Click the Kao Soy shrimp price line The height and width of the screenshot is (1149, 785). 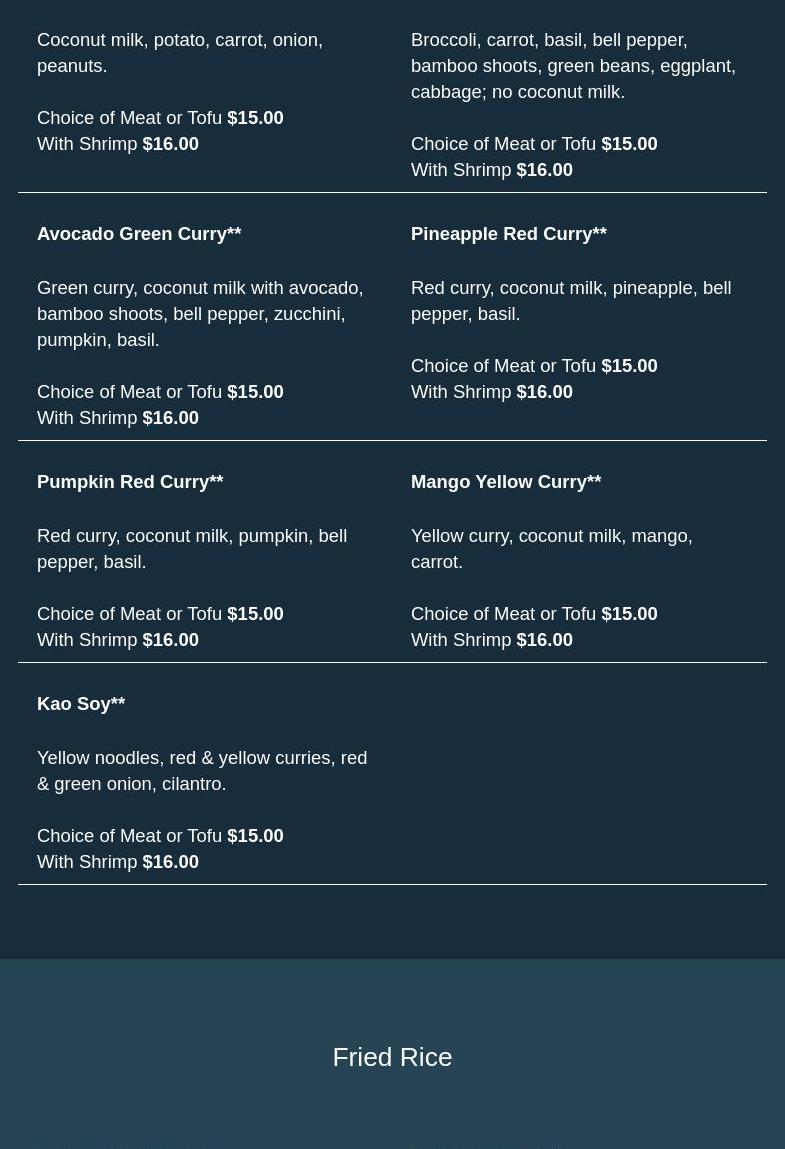pyautogui.click(x=118, y=862)
